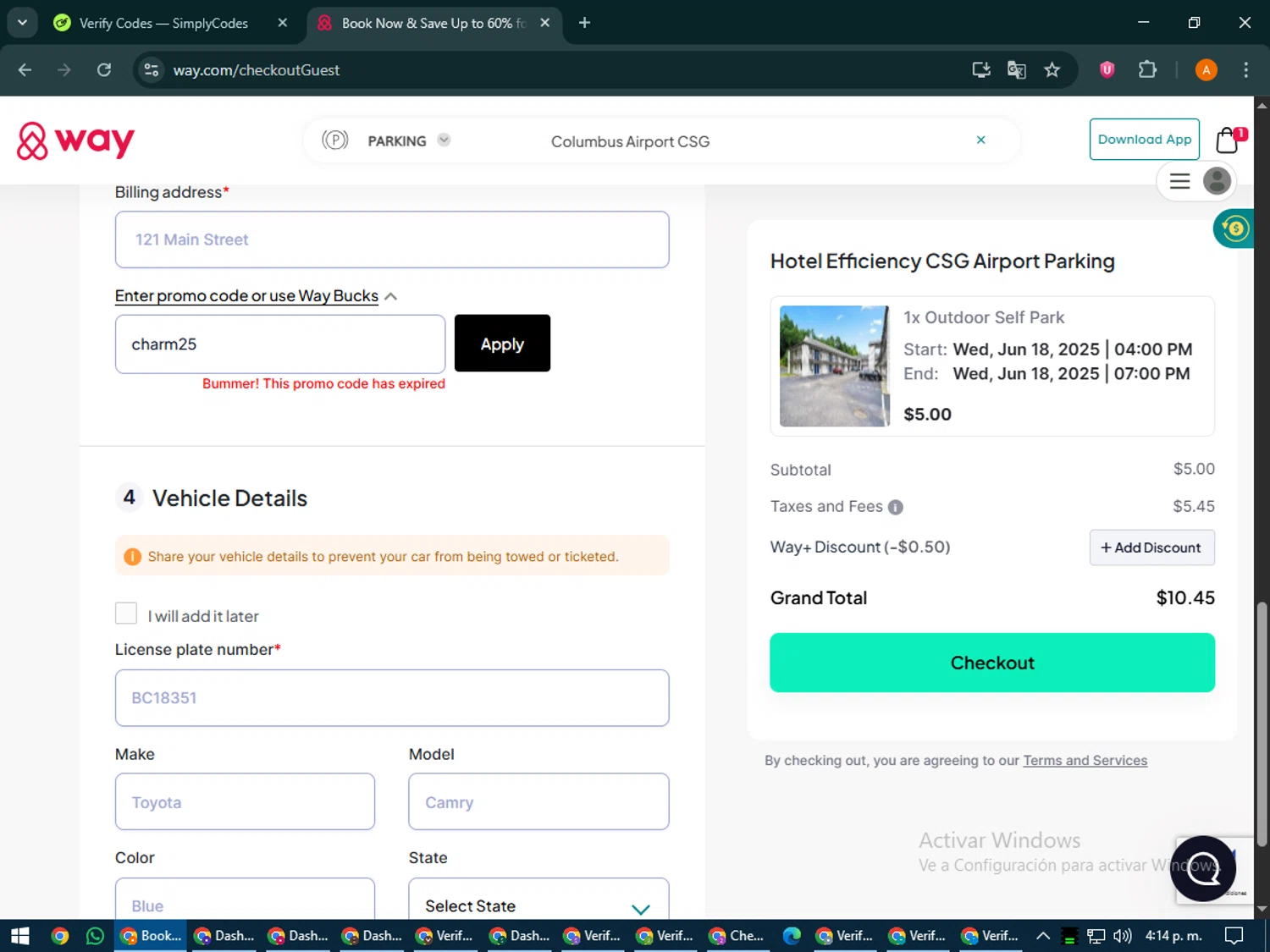
Task: Click the user profile avatar icon
Action: (x=1217, y=181)
